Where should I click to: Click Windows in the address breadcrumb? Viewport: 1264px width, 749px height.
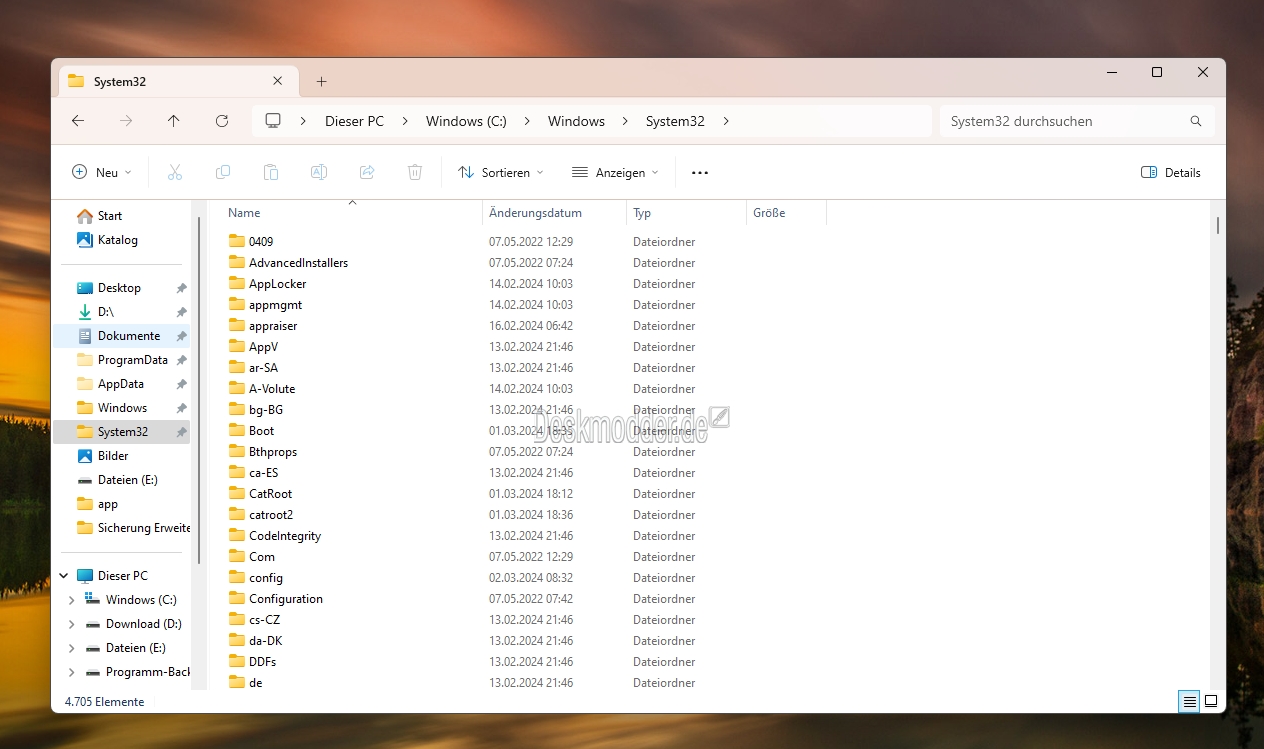576,121
